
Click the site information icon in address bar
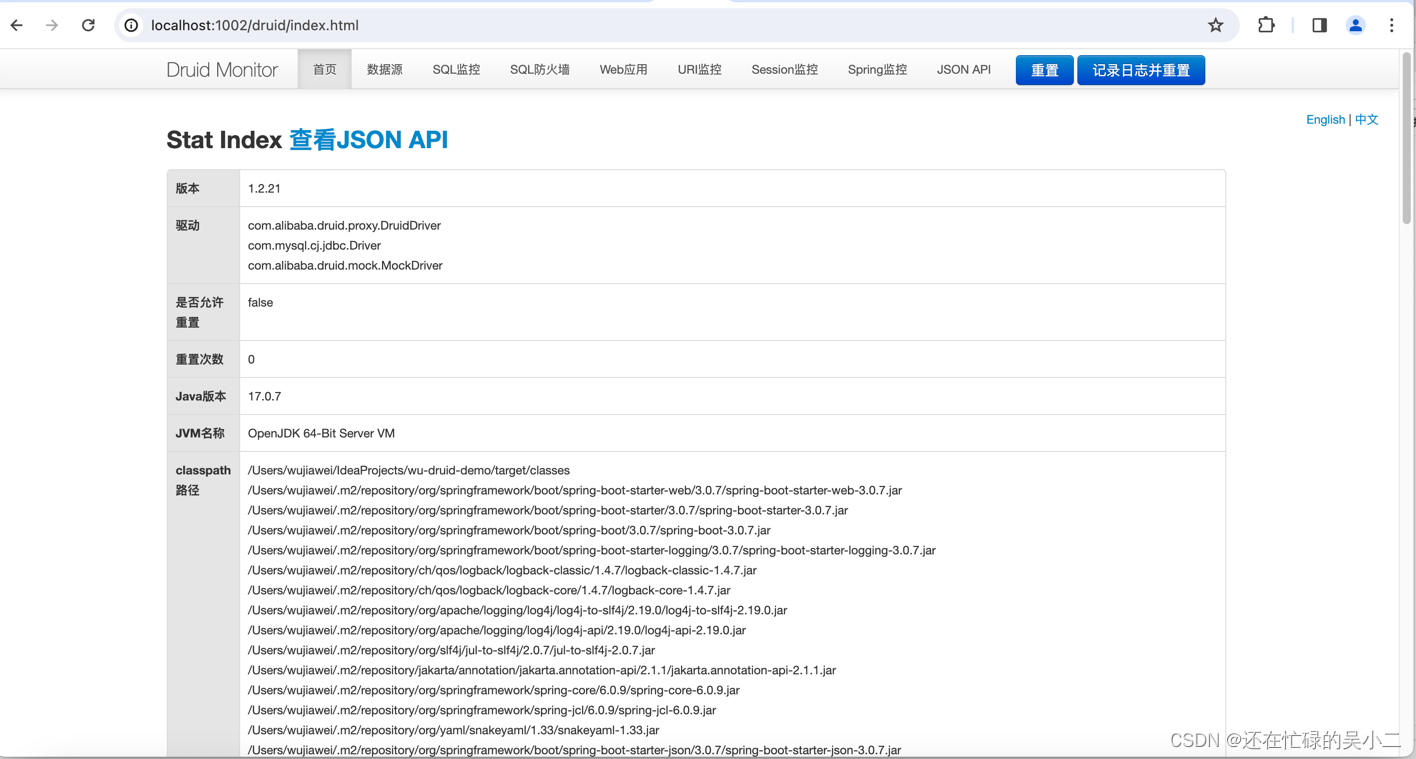pyautogui.click(x=131, y=25)
